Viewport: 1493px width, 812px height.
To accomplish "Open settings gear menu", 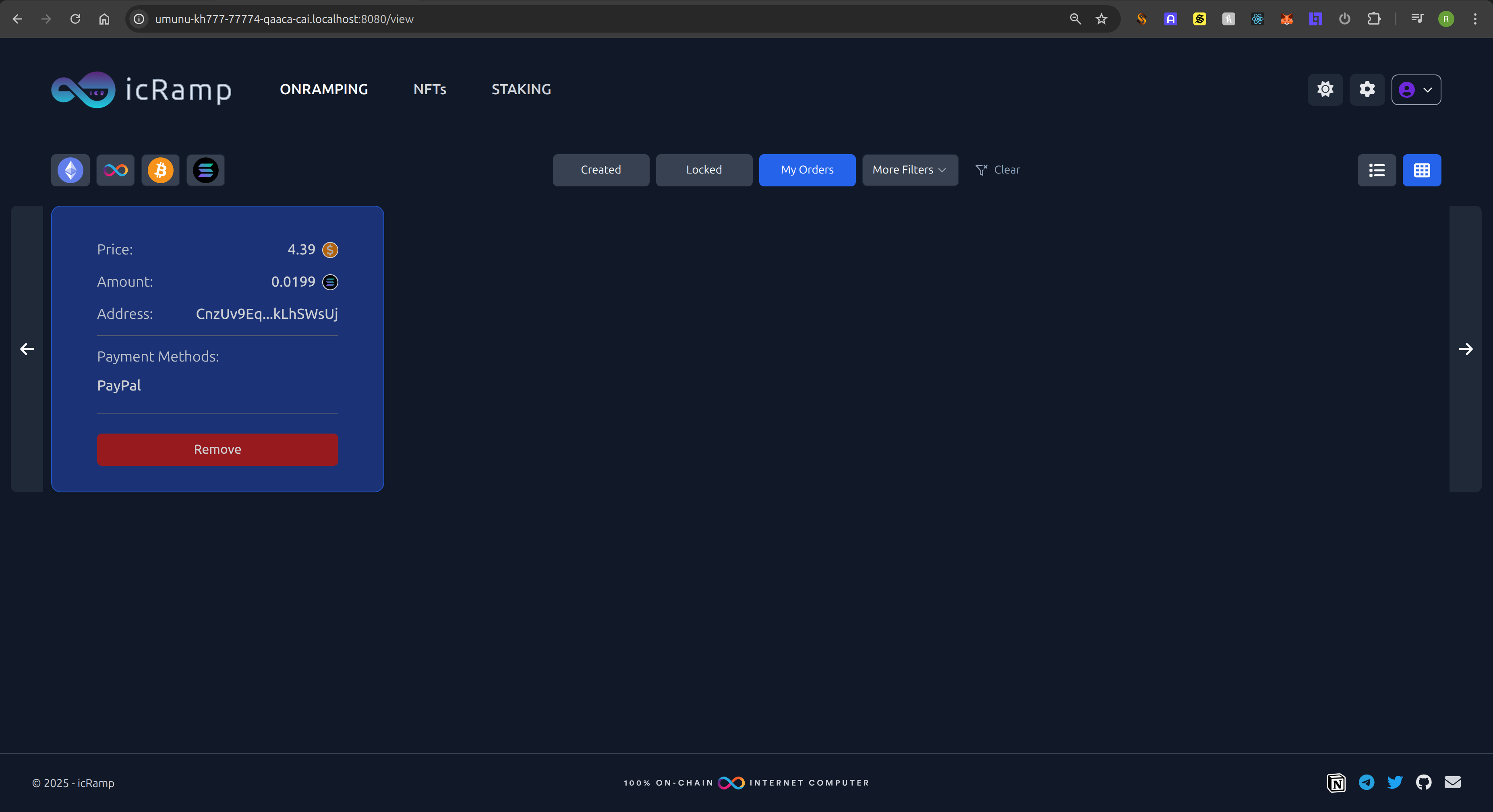I will (x=1367, y=89).
